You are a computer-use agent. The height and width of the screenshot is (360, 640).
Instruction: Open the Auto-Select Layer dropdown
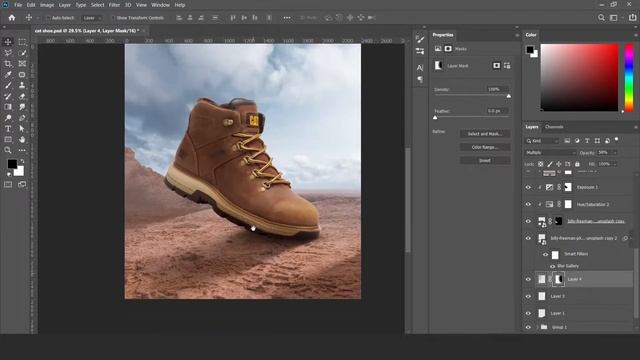(92, 18)
